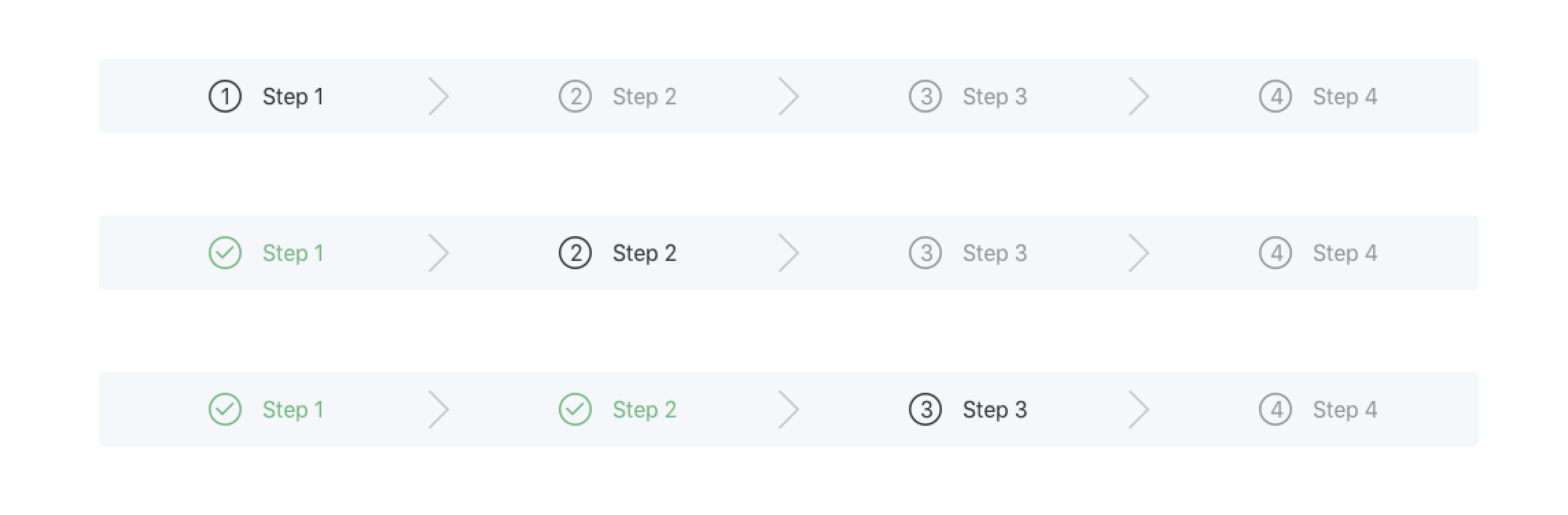
Task: Select the Step 2 label in the middle stepper
Action: pos(645,253)
